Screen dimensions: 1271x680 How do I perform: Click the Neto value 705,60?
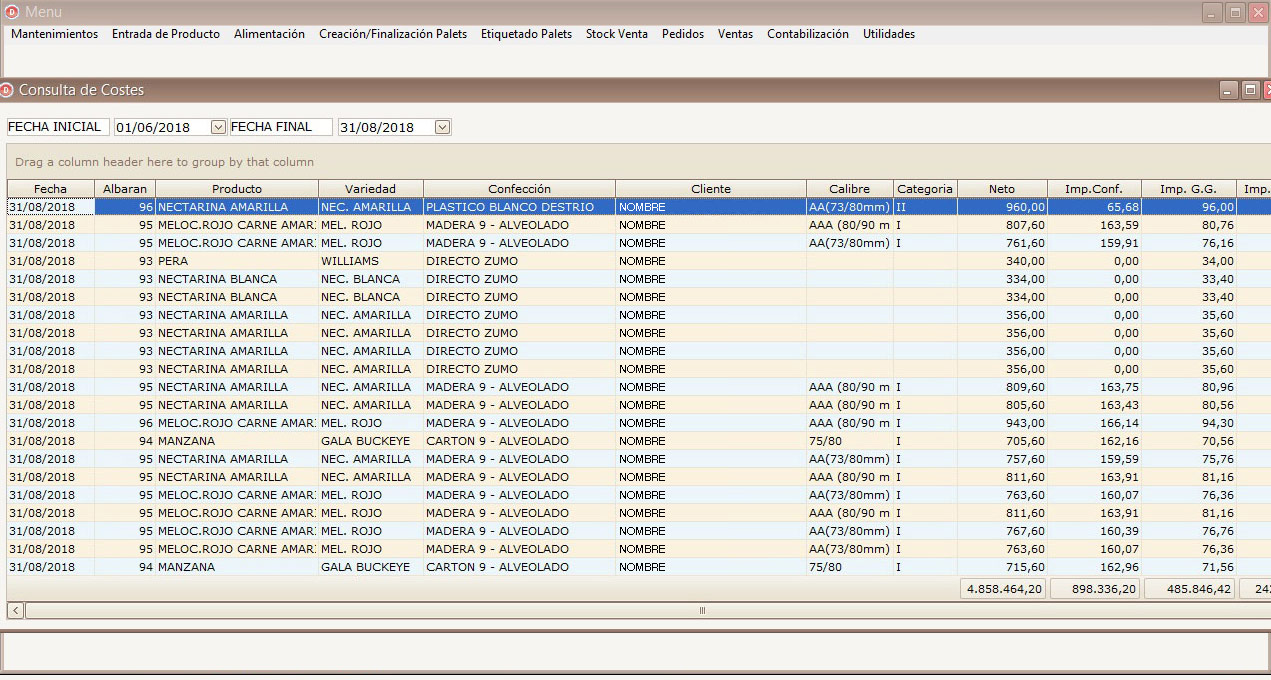[1002, 441]
